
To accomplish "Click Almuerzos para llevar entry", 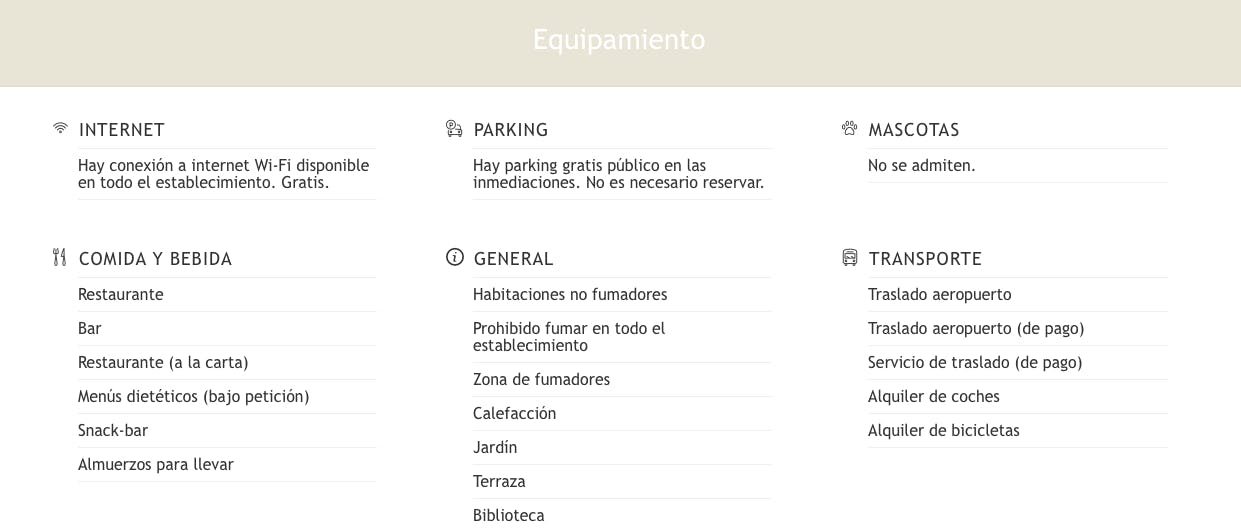I will 156,464.
